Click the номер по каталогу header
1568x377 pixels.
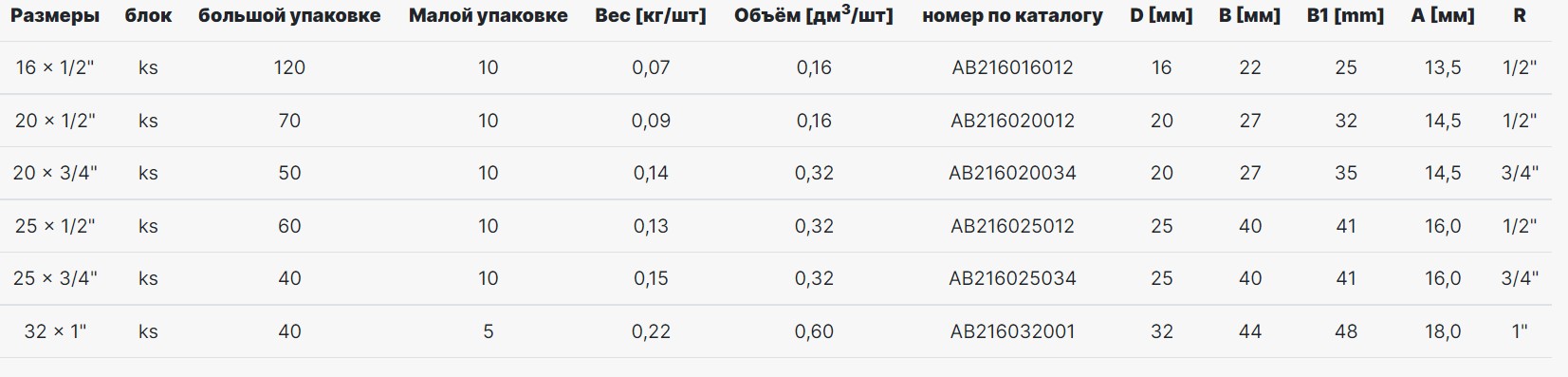(x=1012, y=16)
